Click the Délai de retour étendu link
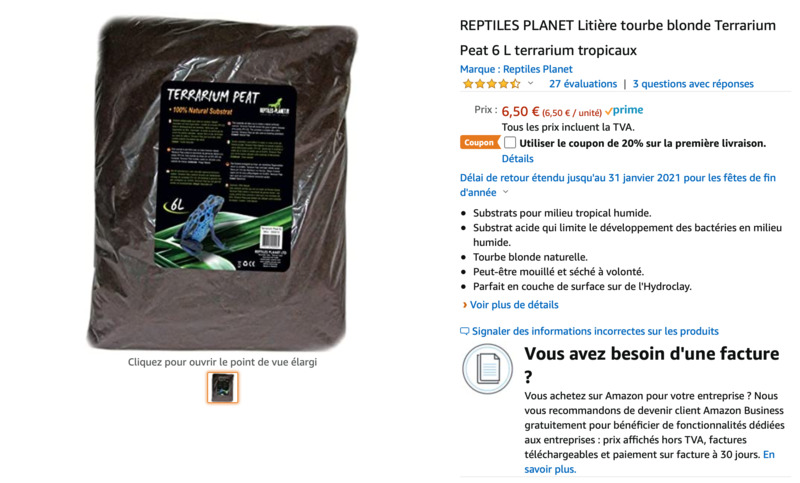 click(x=617, y=185)
